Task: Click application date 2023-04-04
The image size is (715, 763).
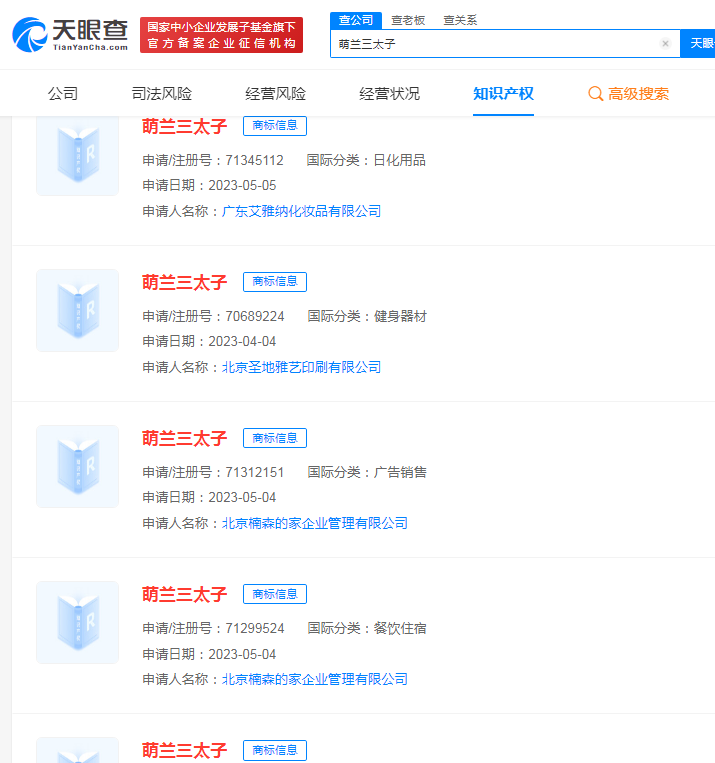Action: click(x=242, y=342)
